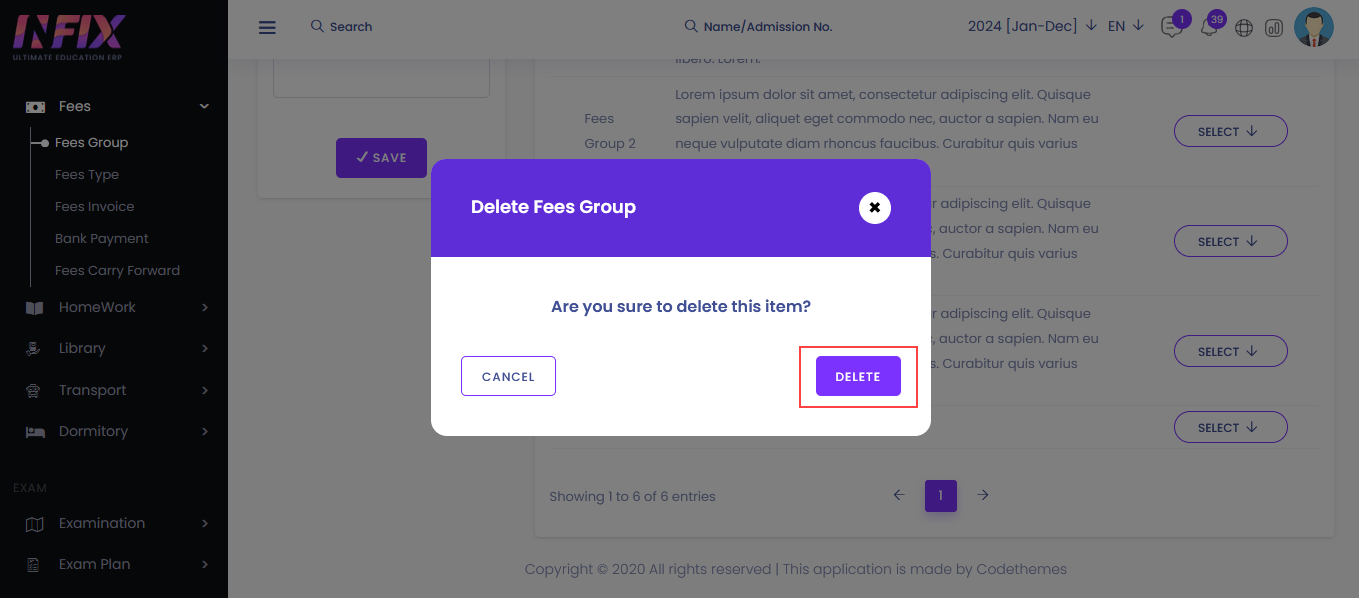Close the Delete Fees Group dialog

(x=875, y=207)
